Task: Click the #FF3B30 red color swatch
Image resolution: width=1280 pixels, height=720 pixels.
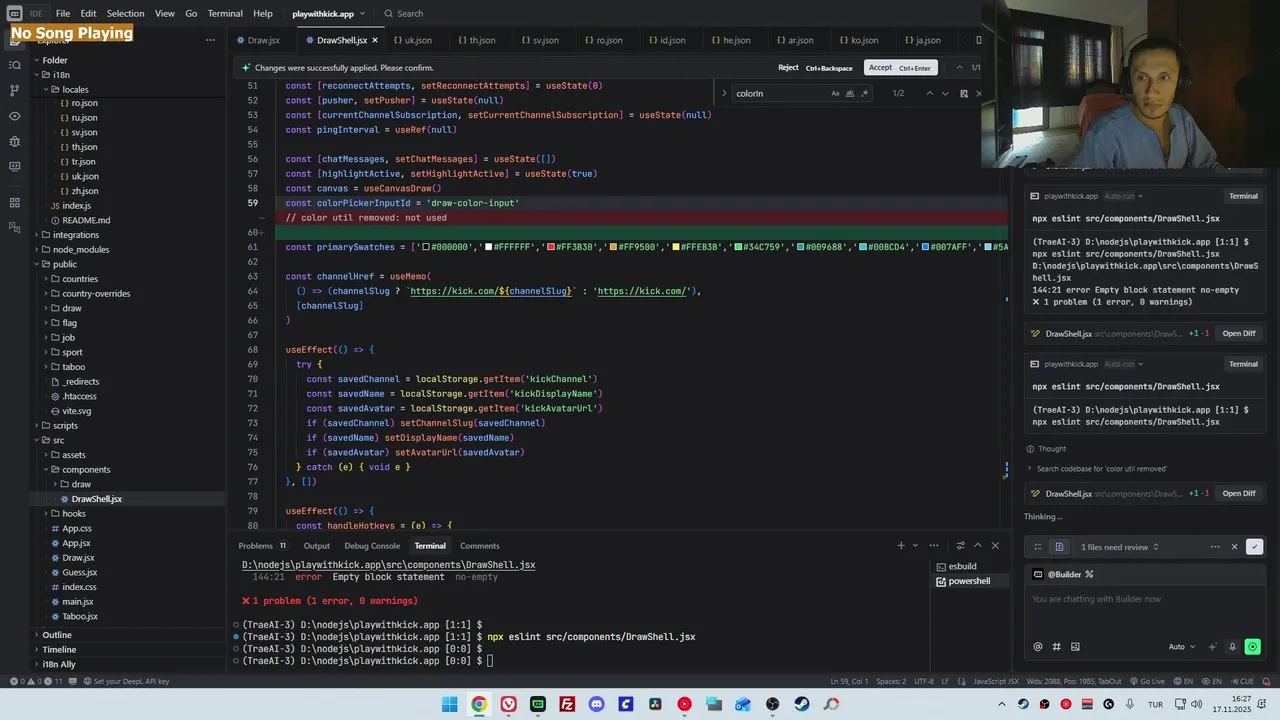Action: point(551,247)
